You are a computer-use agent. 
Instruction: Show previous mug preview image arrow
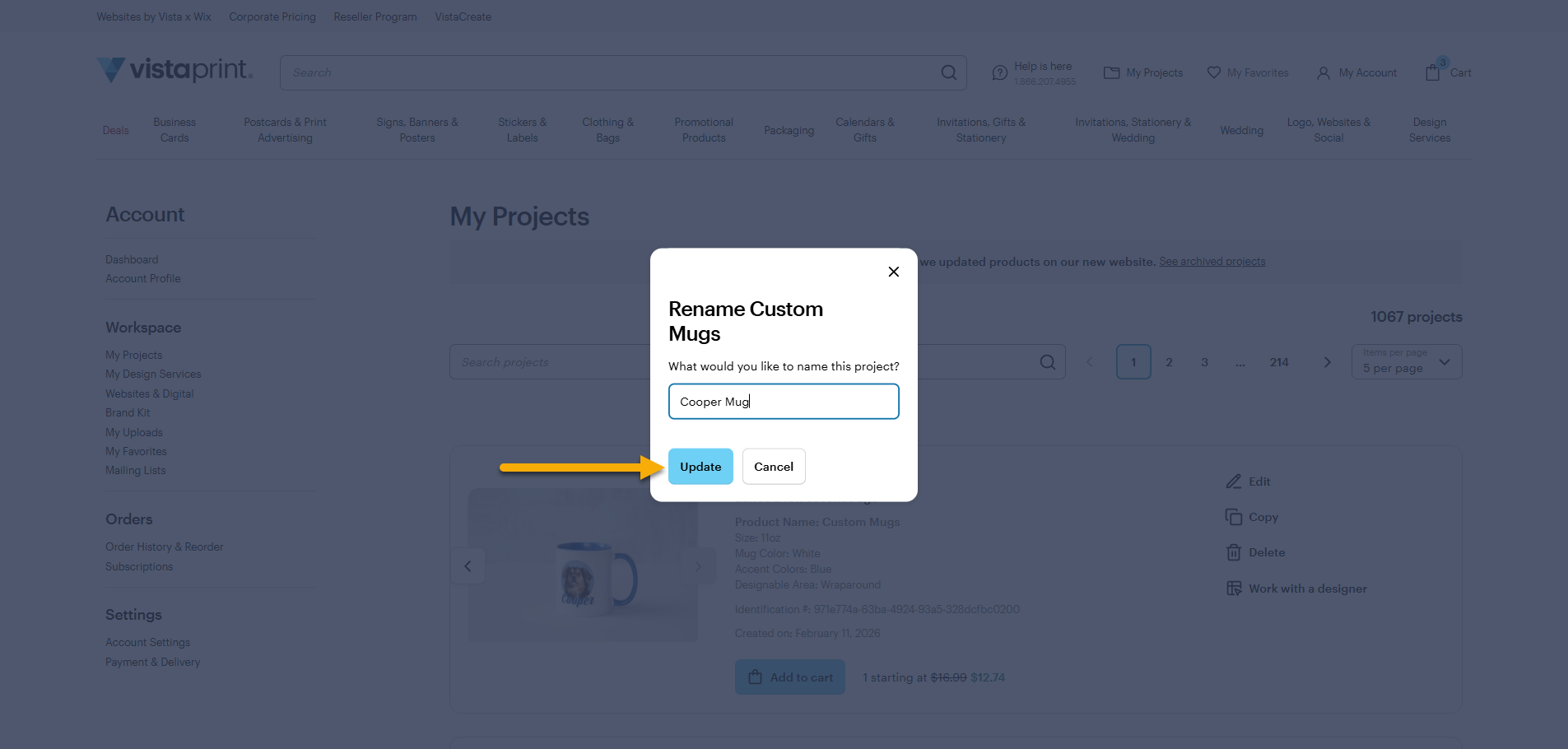pyautogui.click(x=468, y=566)
